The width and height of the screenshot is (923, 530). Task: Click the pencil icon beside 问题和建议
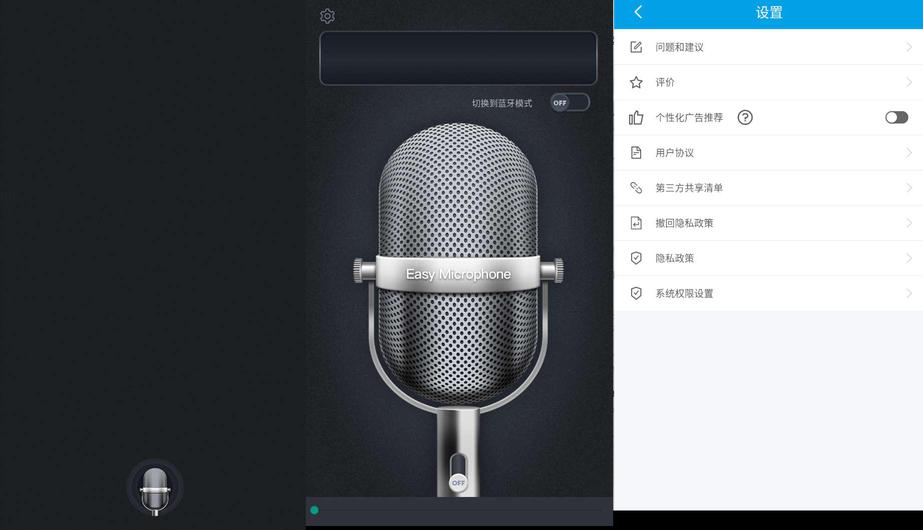(x=636, y=47)
